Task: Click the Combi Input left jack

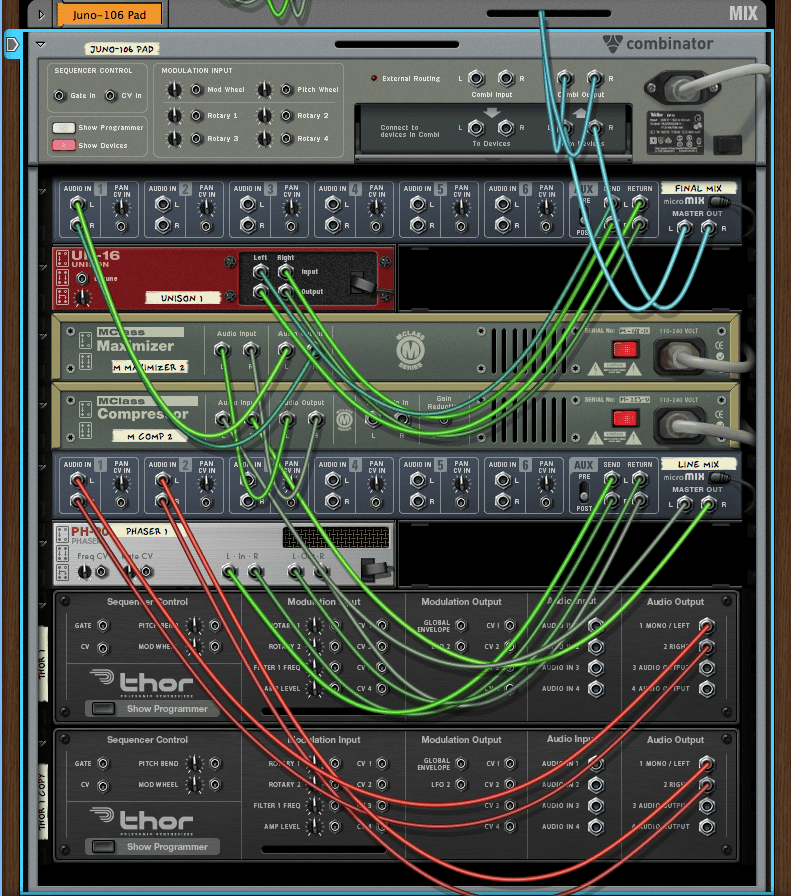Action: [476, 78]
